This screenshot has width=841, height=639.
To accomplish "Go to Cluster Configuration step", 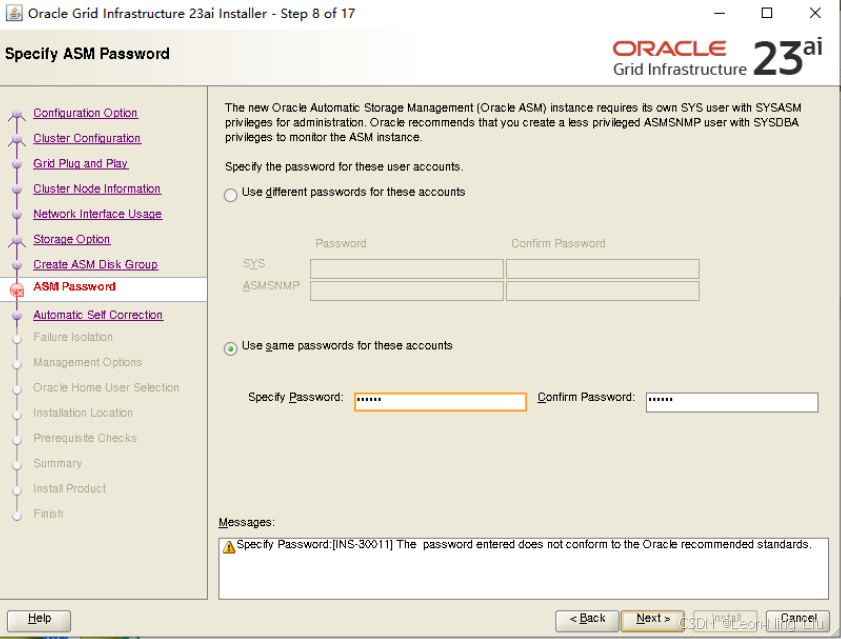I will point(87,138).
